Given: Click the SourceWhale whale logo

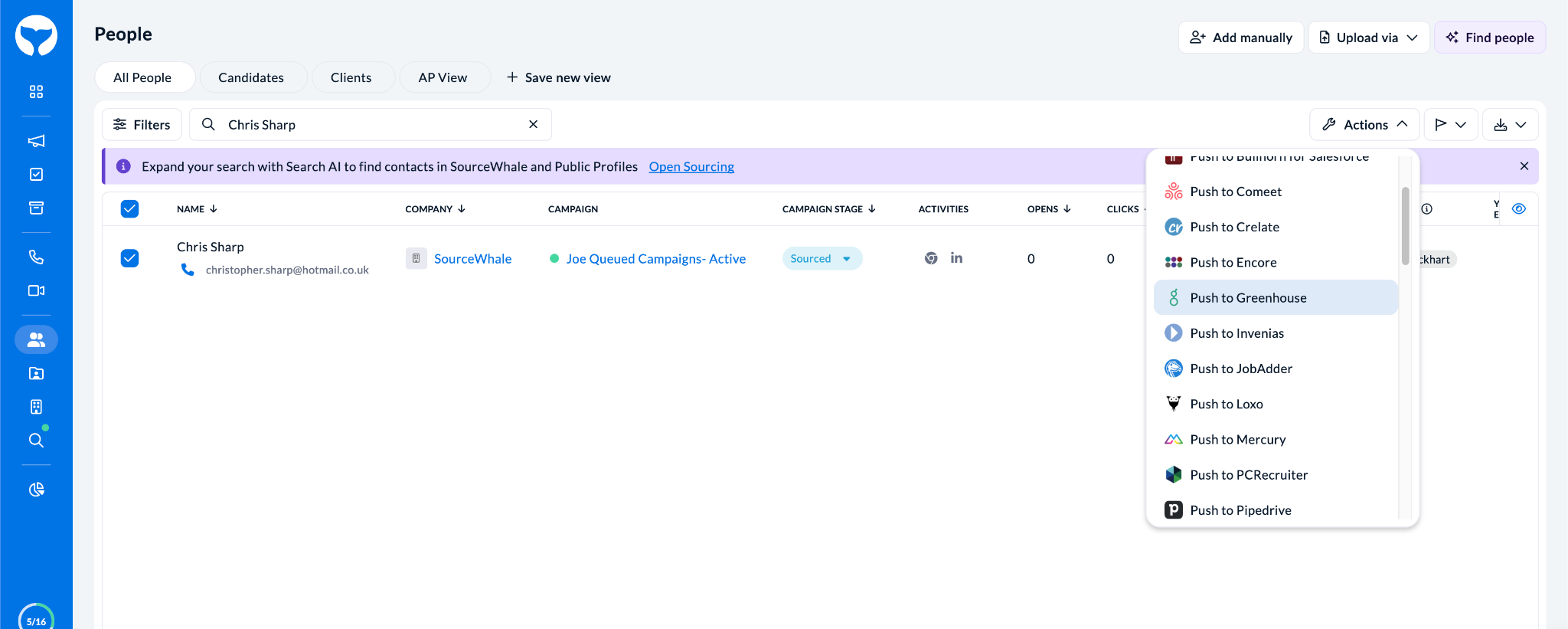Looking at the screenshot, I should [36, 35].
